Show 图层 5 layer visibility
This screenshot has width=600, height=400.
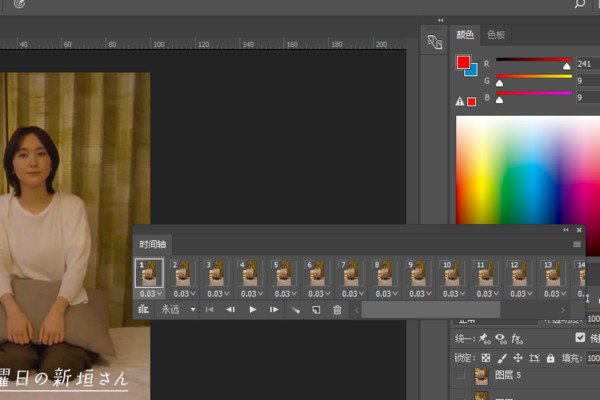coord(460,376)
